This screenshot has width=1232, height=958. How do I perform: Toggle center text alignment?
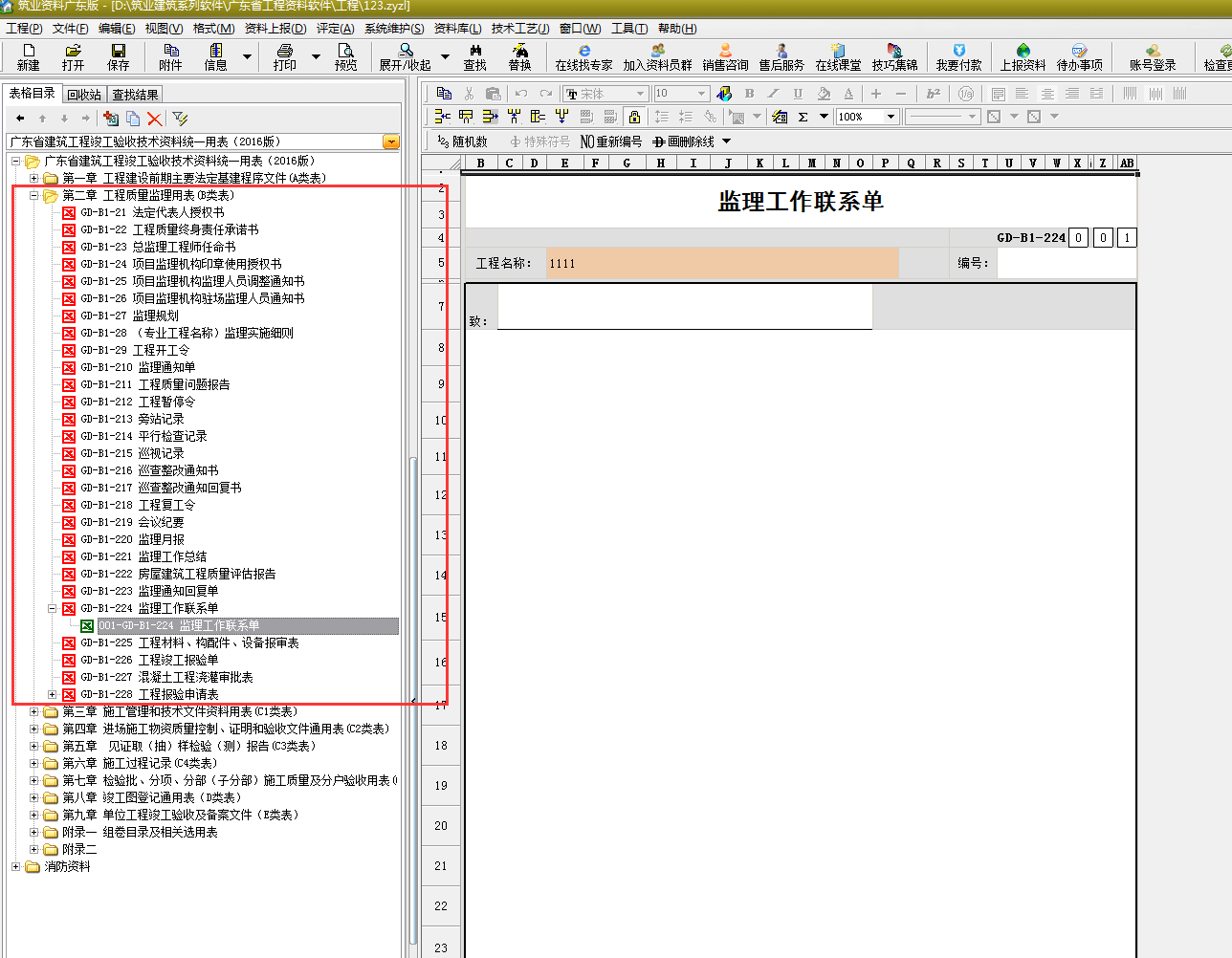point(1047,93)
